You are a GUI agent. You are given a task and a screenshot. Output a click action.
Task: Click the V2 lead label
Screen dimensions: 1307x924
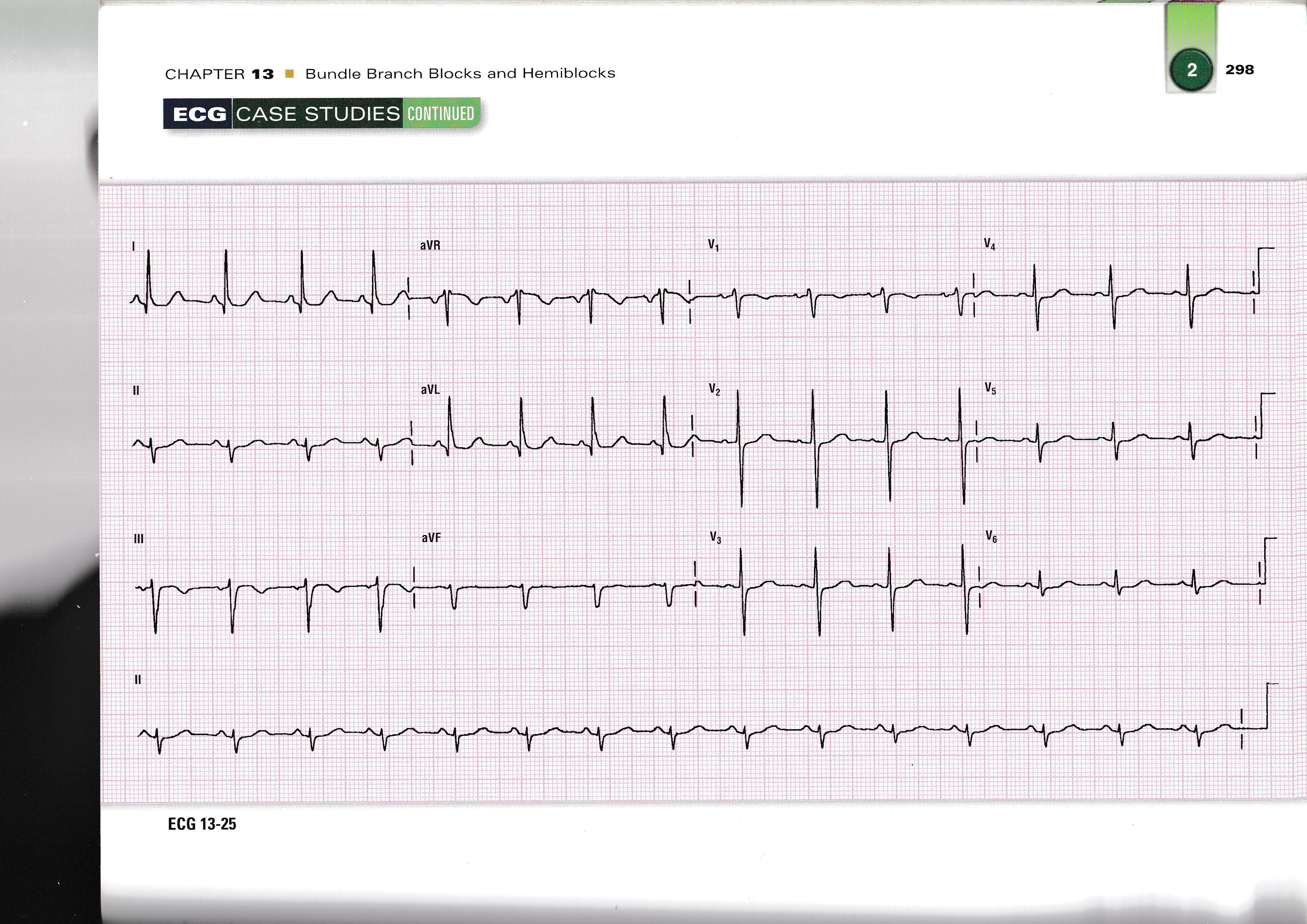coord(714,389)
